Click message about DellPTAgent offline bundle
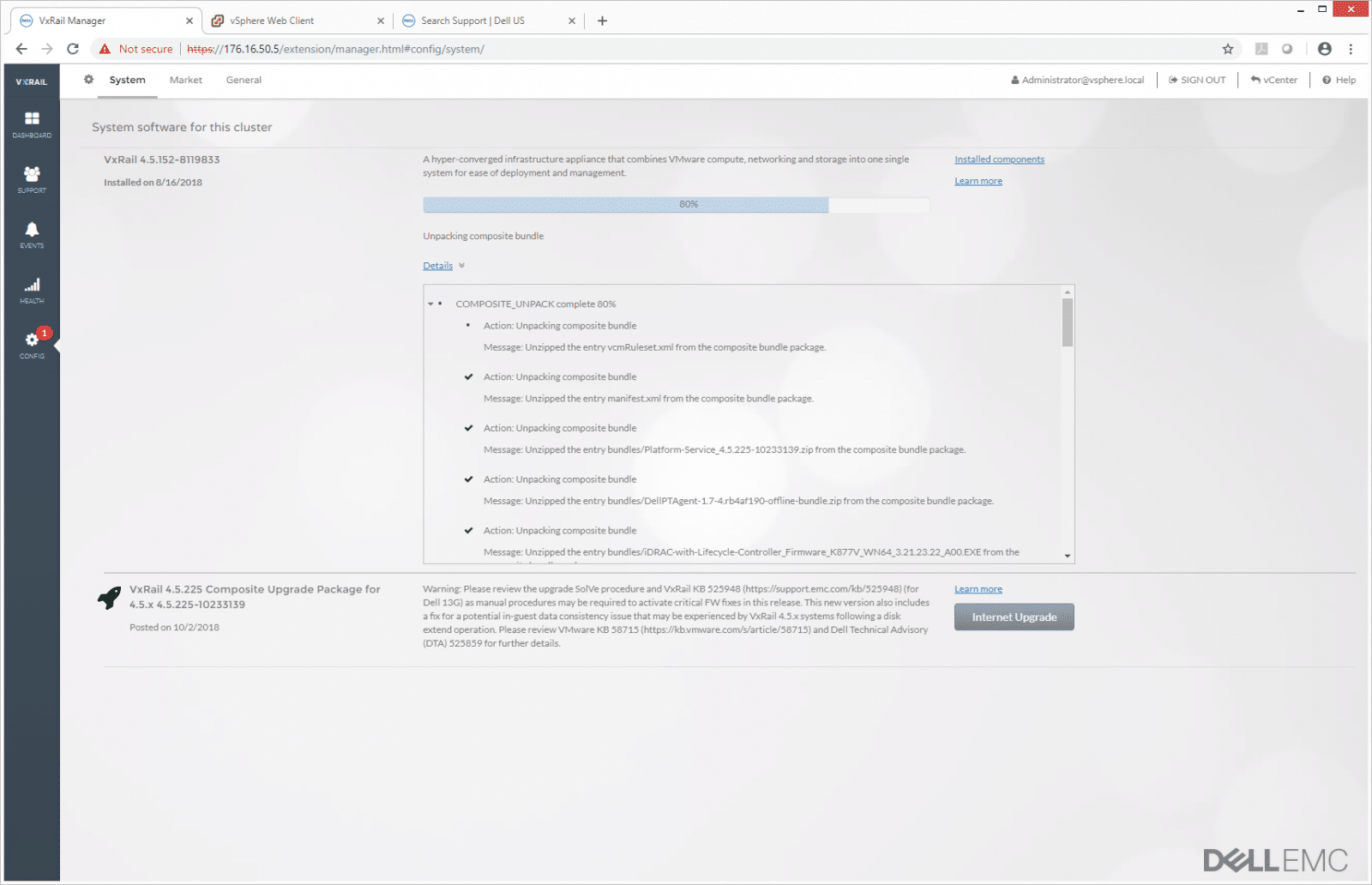This screenshot has width=1372, height=885. (738, 501)
